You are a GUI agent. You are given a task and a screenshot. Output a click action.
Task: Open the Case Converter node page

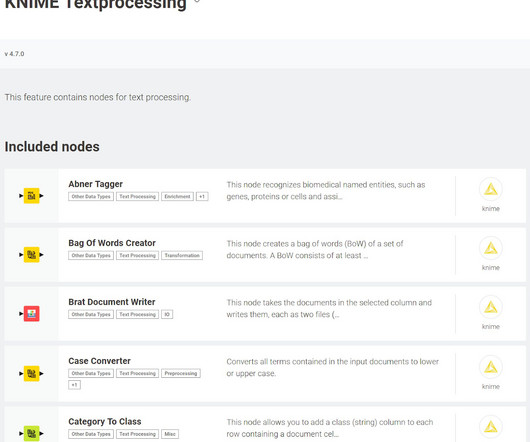pos(99,361)
